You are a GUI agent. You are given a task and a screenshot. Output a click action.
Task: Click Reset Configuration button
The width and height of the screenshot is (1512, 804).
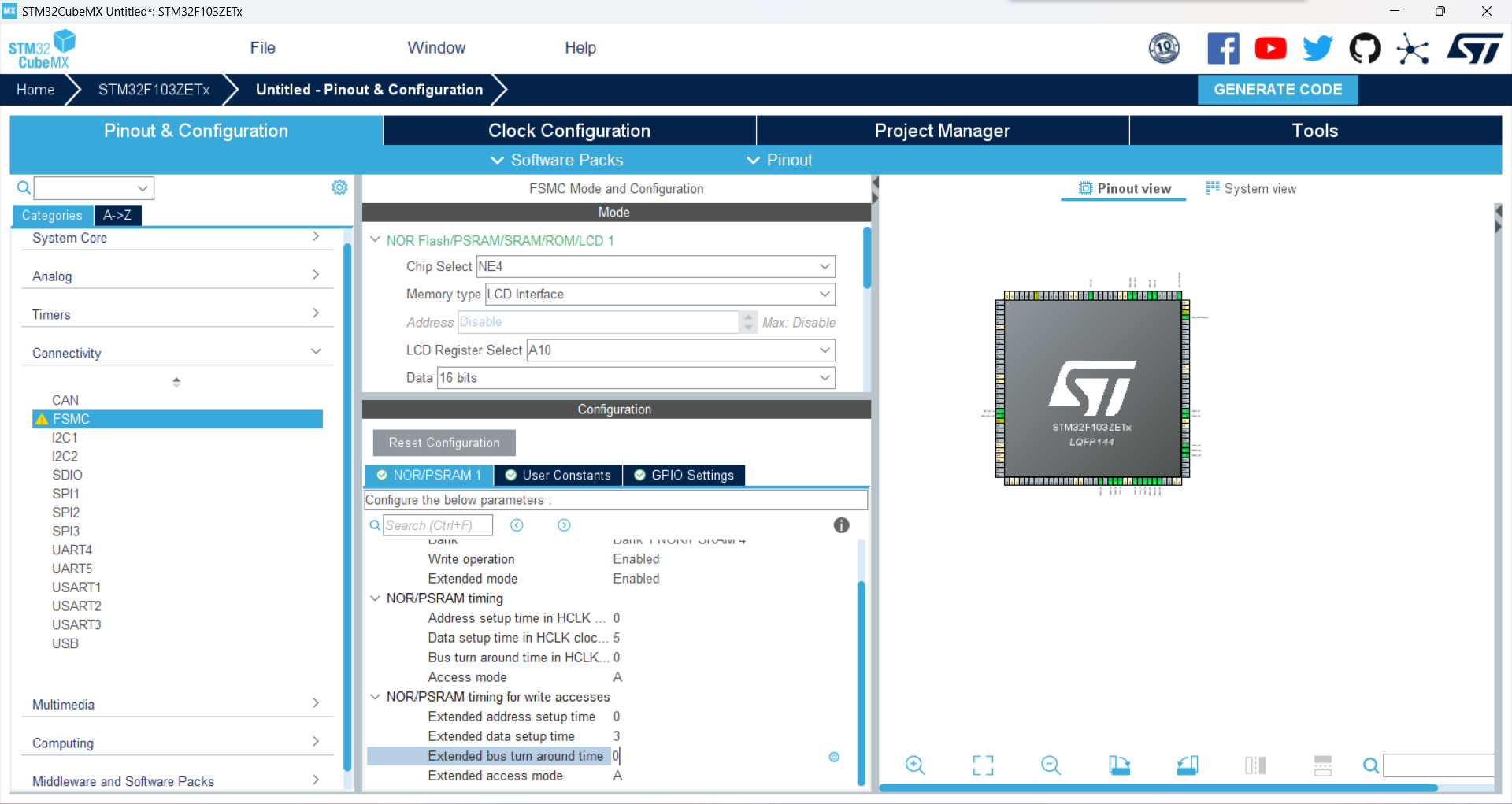pos(444,443)
